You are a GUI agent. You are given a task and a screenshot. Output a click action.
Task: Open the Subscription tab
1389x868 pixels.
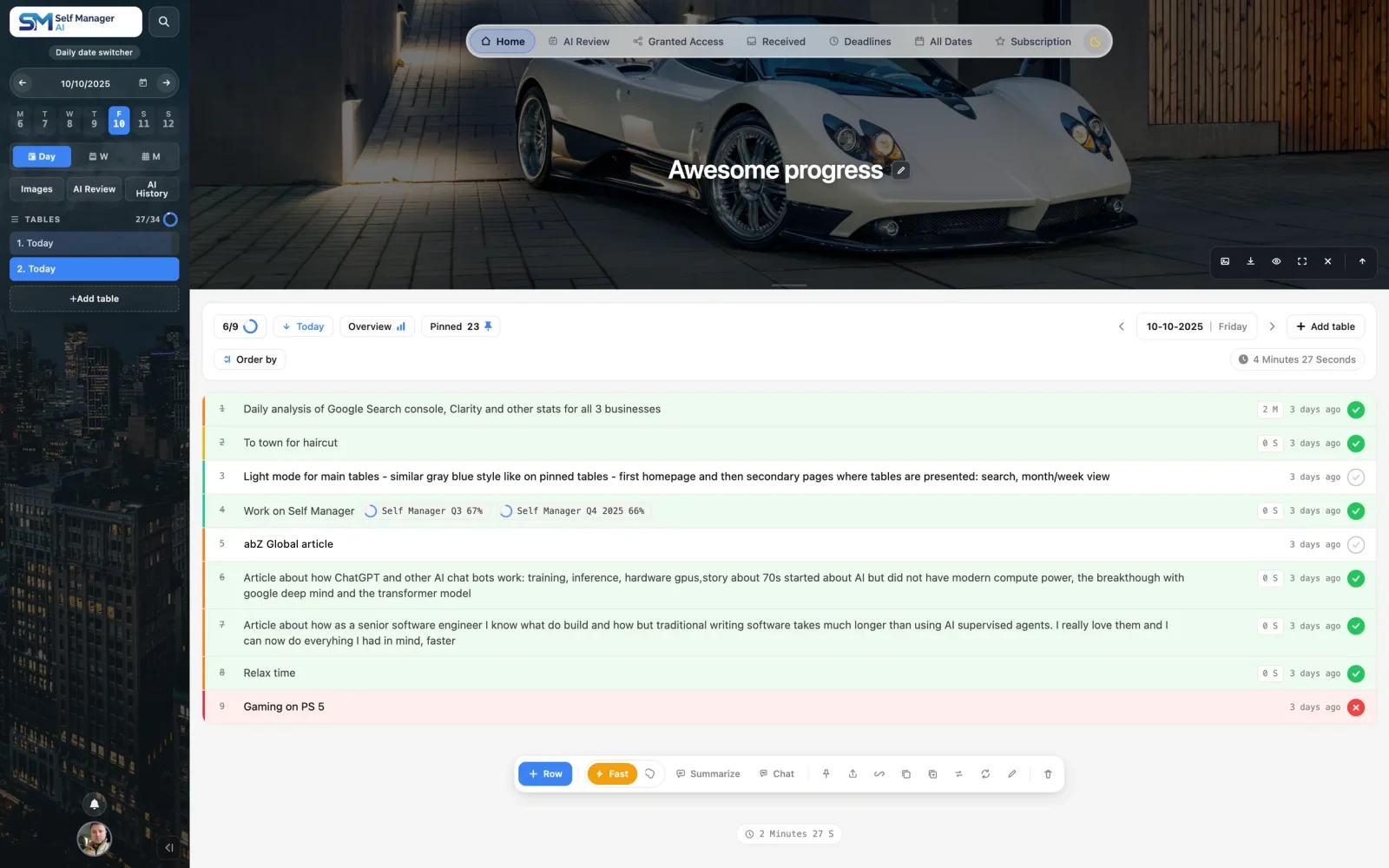(x=1033, y=42)
